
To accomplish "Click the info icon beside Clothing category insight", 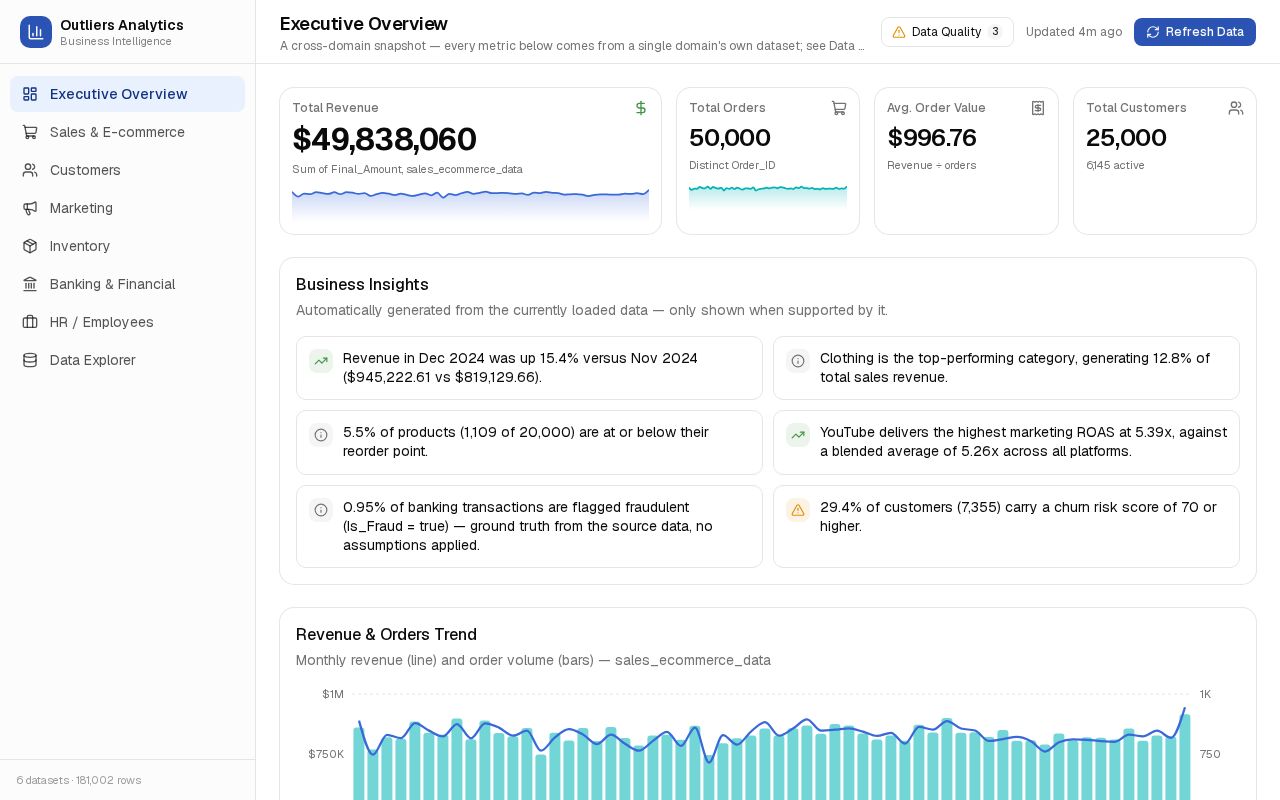I will point(798,361).
